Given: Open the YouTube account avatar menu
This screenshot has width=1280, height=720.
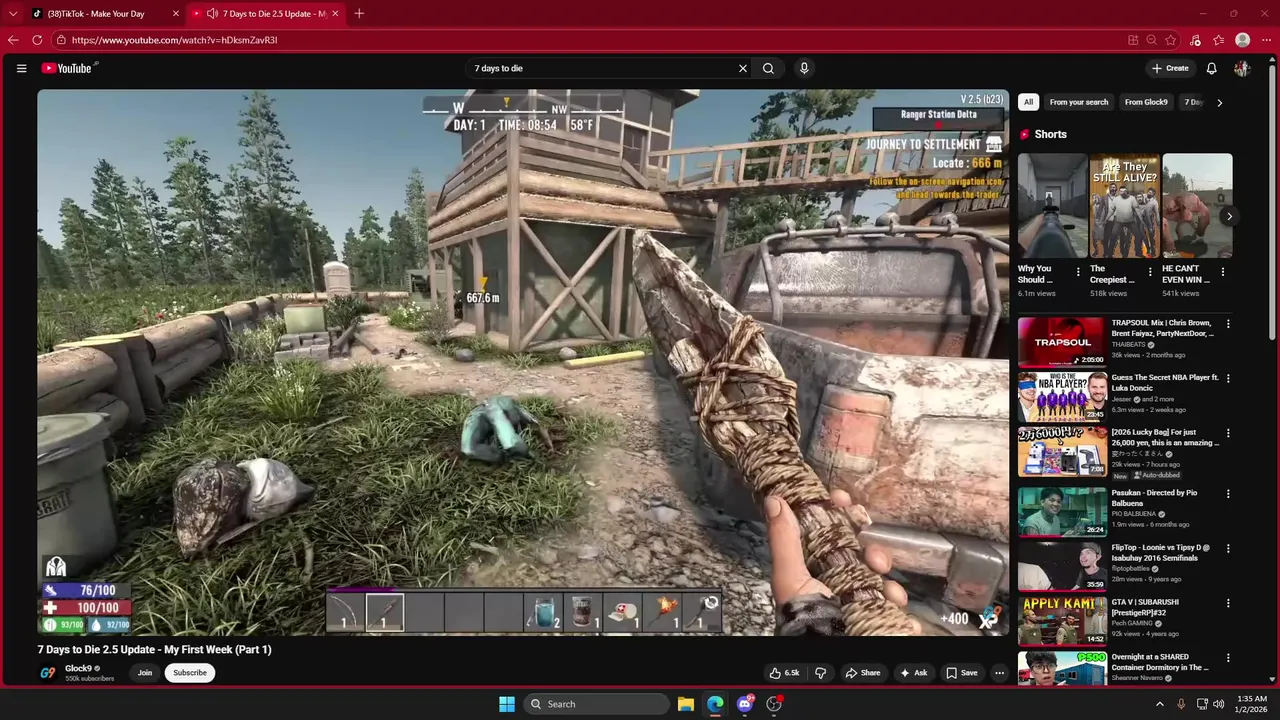Looking at the screenshot, I should pos(1242,68).
